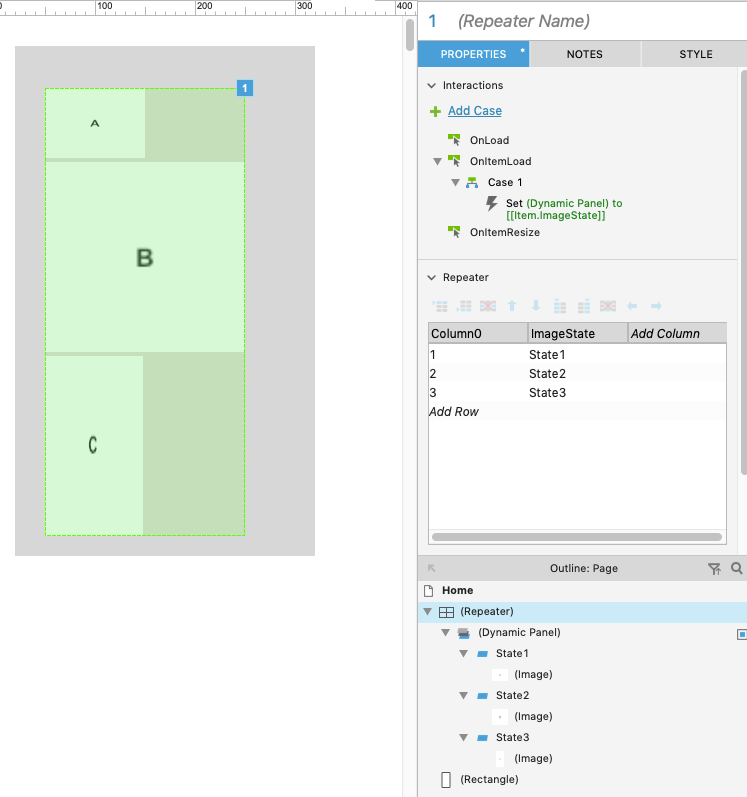This screenshot has width=747, height=797.
Task: Open the Outline search magnifier
Action: click(737, 568)
